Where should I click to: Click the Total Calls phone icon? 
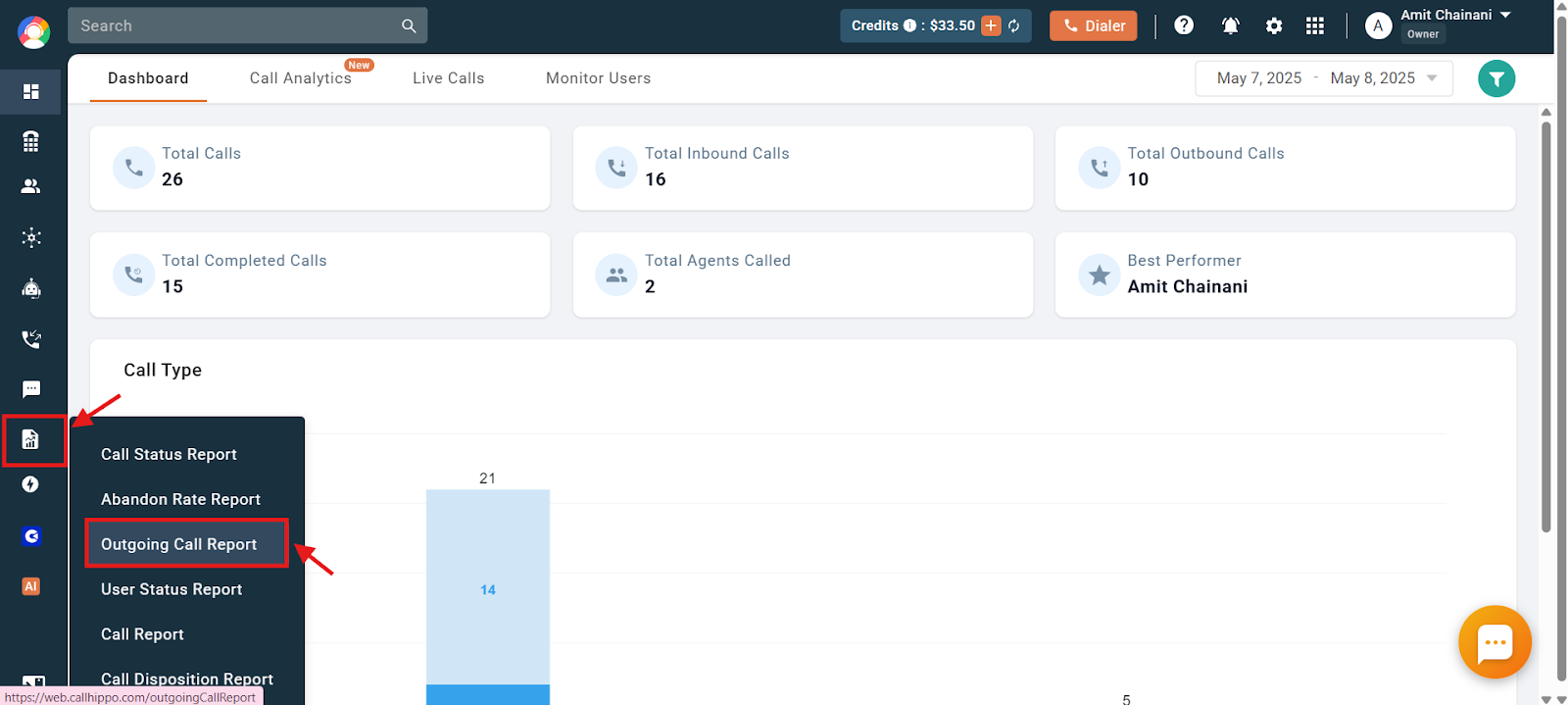134,168
